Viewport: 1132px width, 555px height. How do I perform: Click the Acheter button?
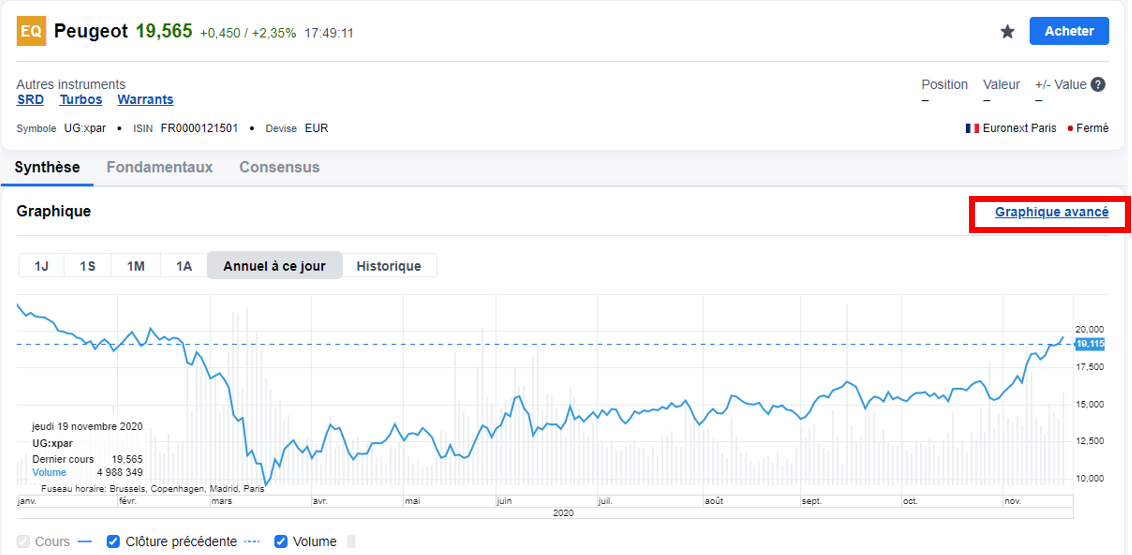pyautogui.click(x=1069, y=31)
